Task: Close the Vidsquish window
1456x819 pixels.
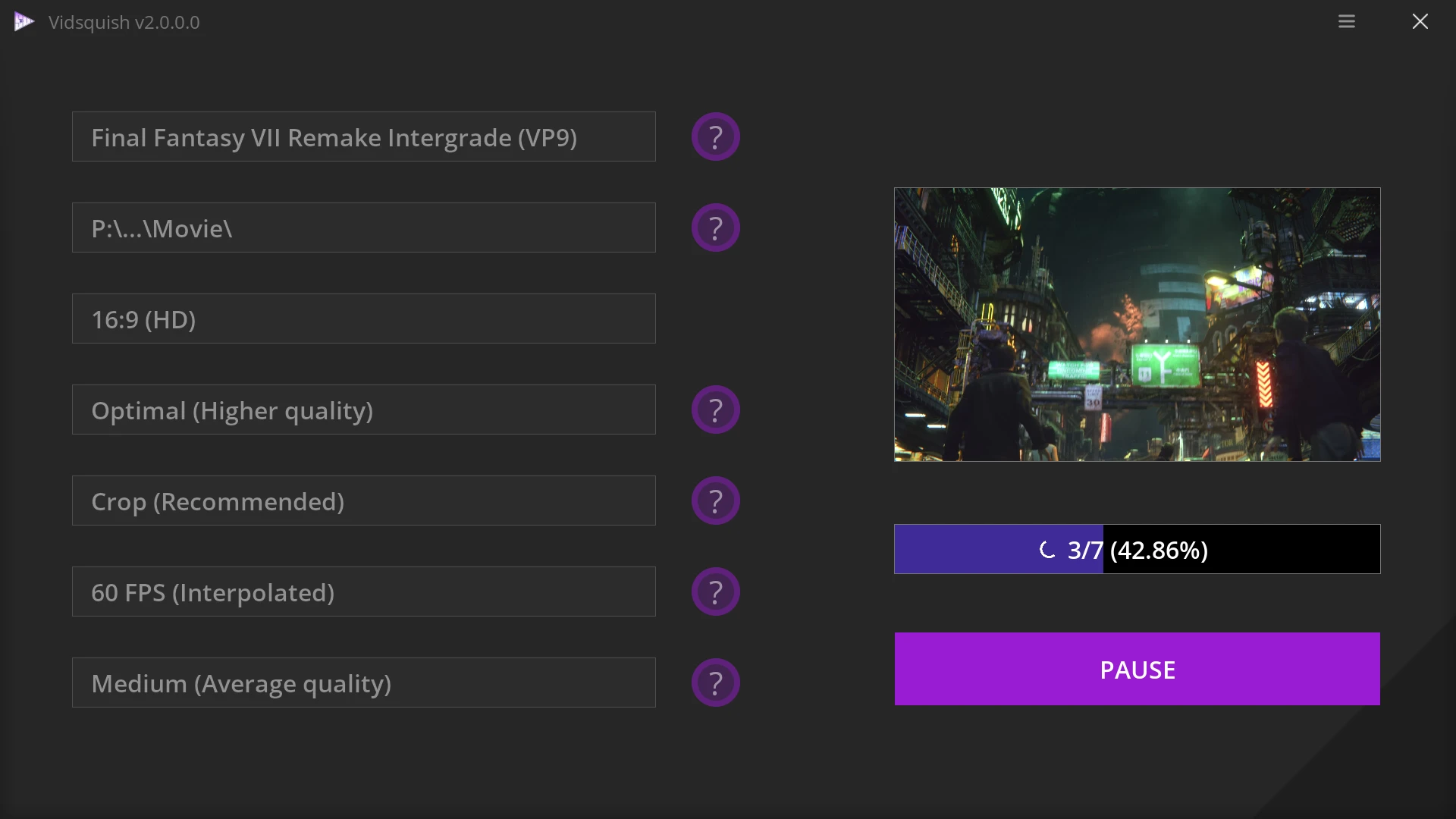Action: 1420,22
